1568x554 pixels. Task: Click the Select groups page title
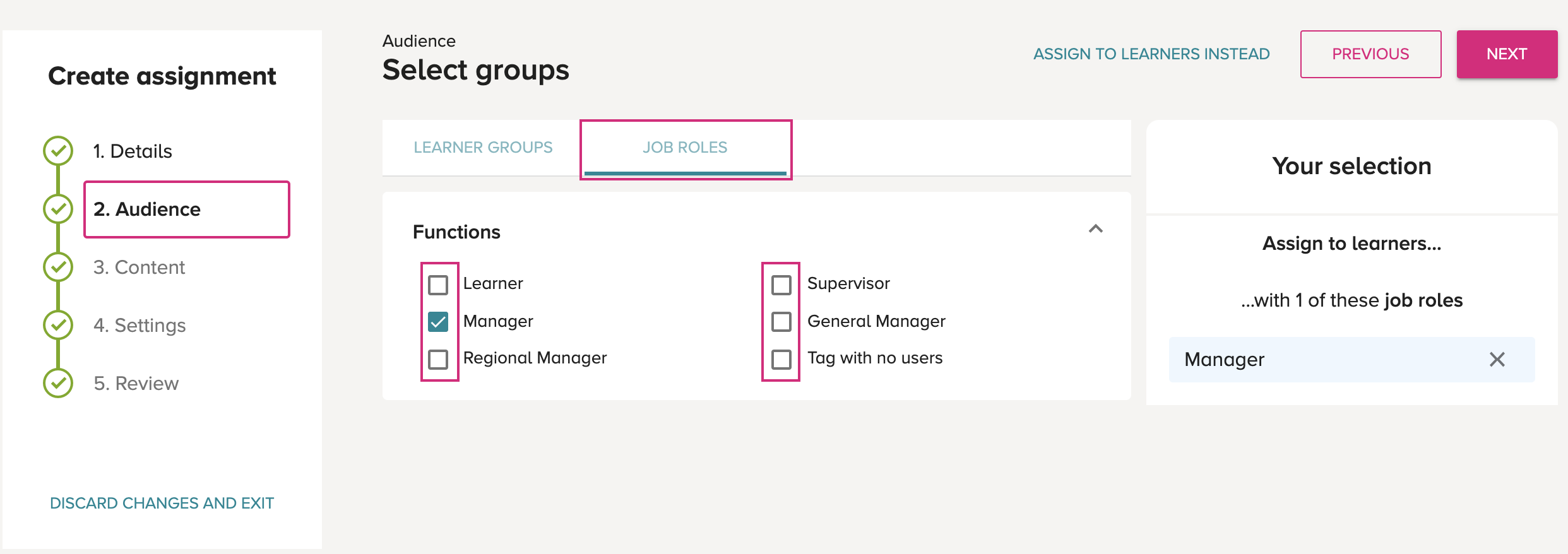pyautogui.click(x=476, y=70)
